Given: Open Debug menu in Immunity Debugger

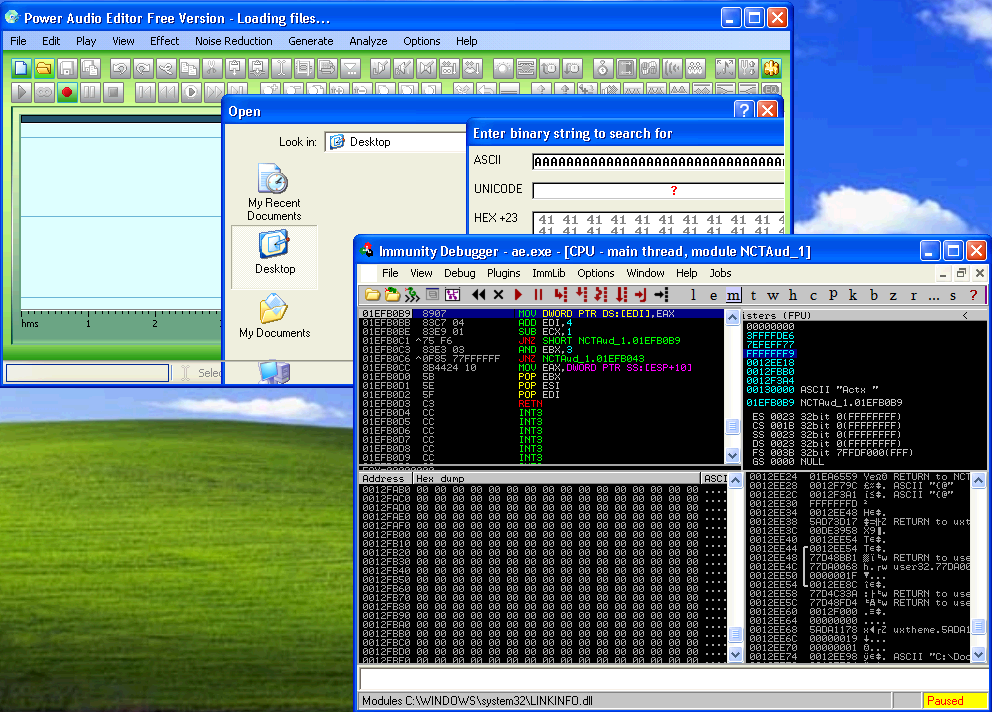Looking at the screenshot, I should tap(459, 273).
